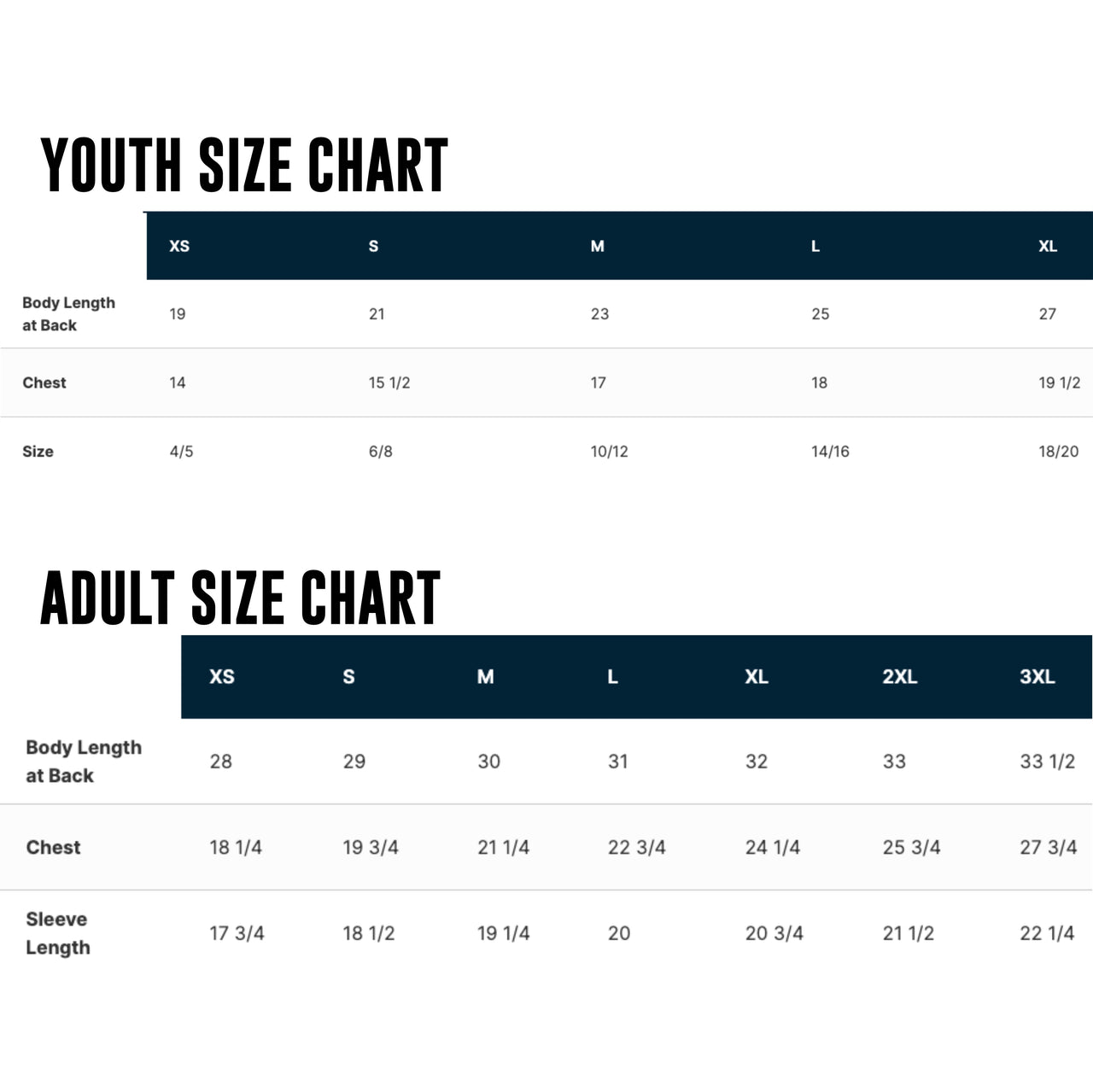Screen dimensions: 1093x1092
Task: Click the adult Sleeve Length row label
Action: pyautogui.click(x=57, y=933)
